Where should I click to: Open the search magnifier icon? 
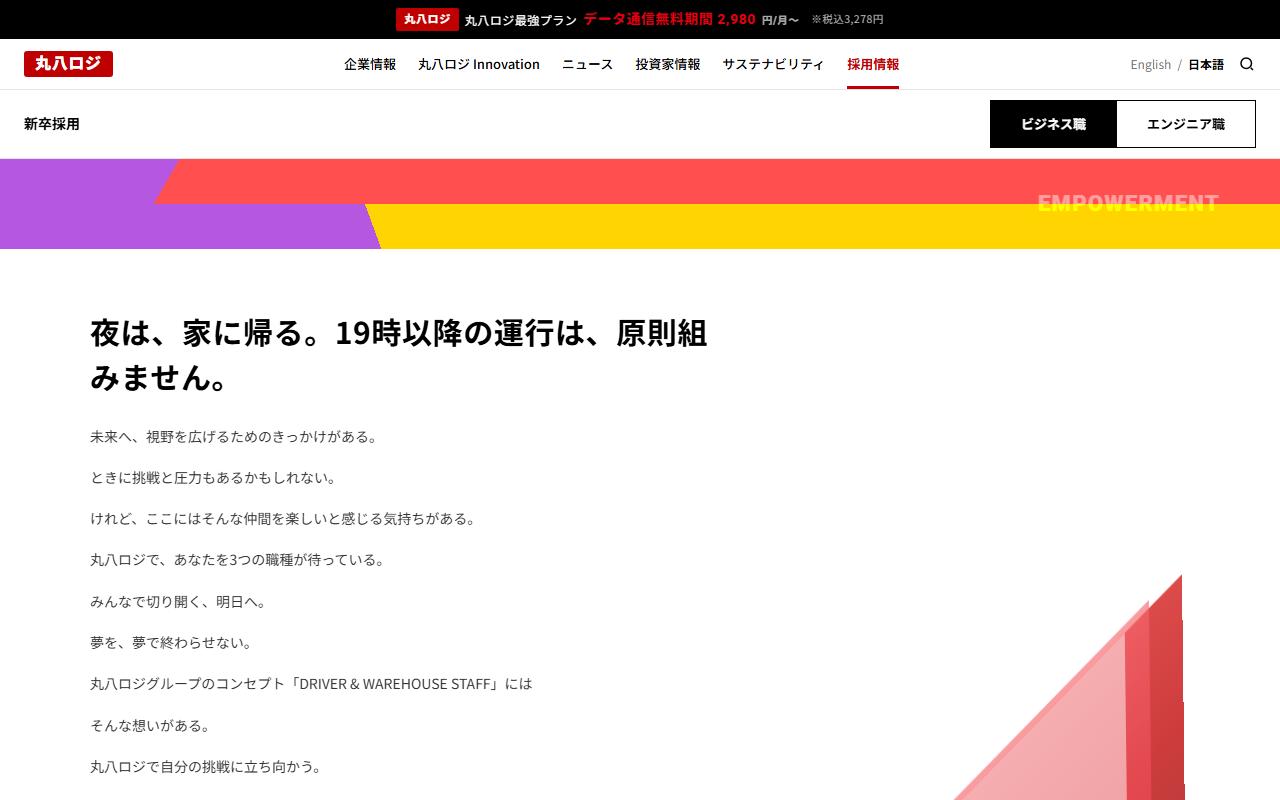pos(1247,64)
